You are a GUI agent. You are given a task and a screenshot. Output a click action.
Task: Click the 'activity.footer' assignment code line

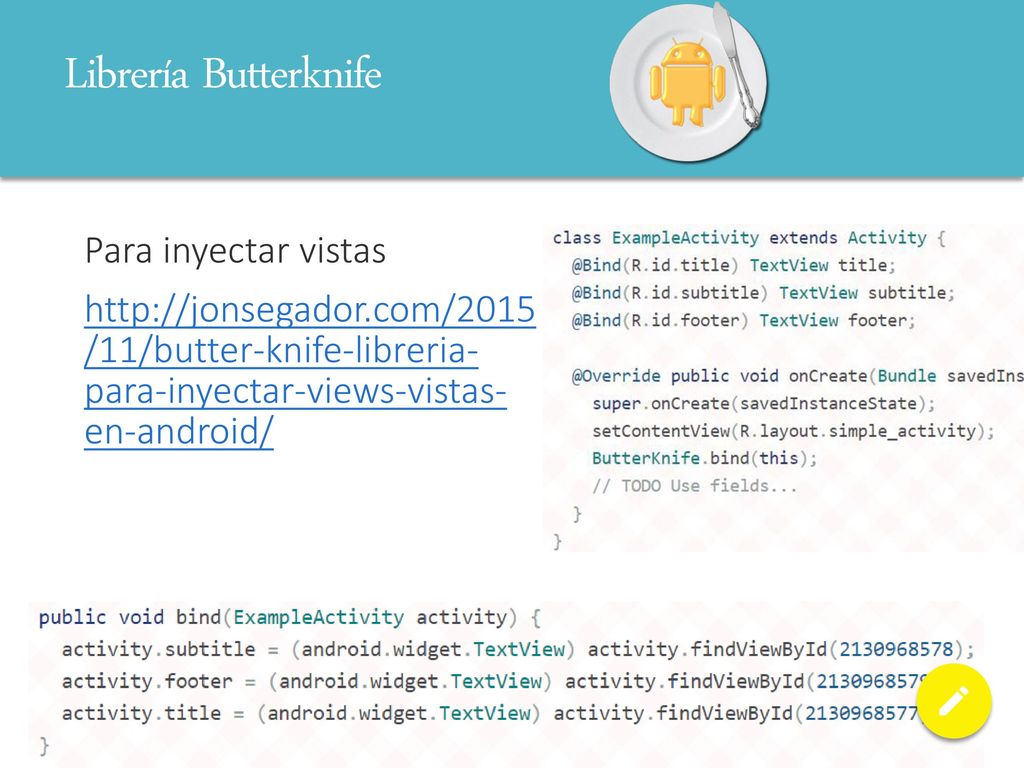(495, 681)
